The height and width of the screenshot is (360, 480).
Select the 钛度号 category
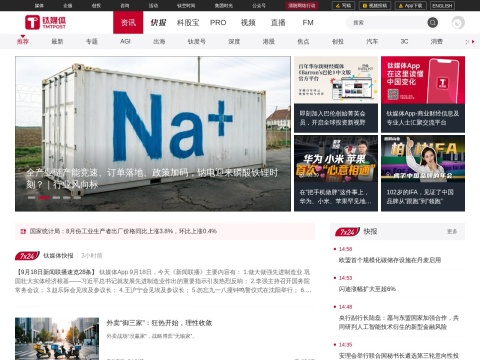pos(197,41)
